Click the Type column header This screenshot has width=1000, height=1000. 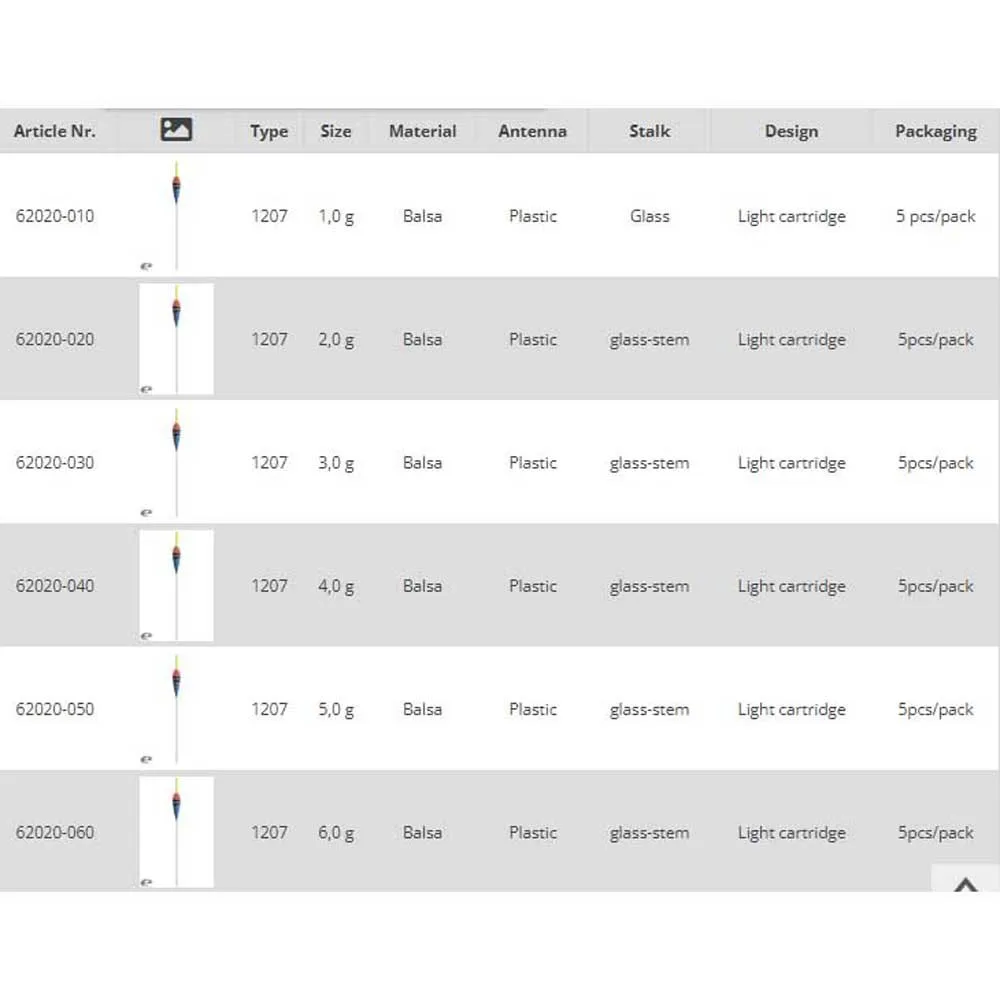pyautogui.click(x=269, y=131)
